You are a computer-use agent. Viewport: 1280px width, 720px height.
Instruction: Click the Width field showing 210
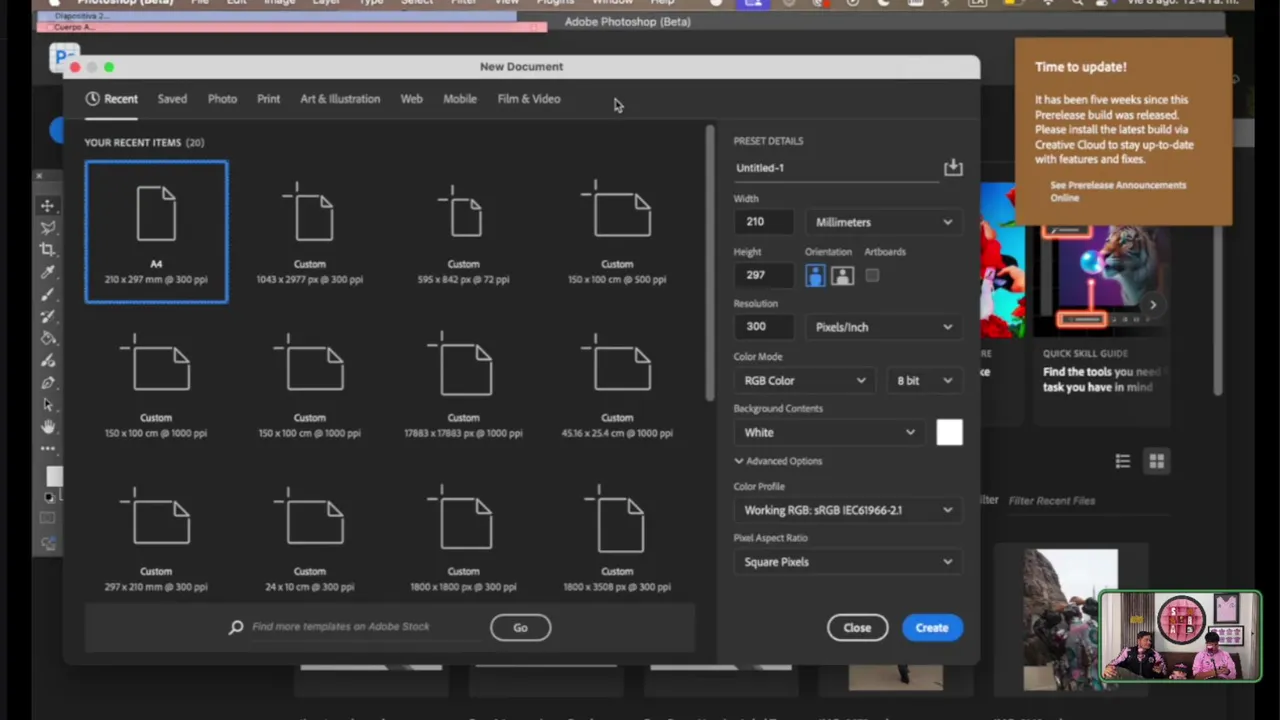[764, 222]
